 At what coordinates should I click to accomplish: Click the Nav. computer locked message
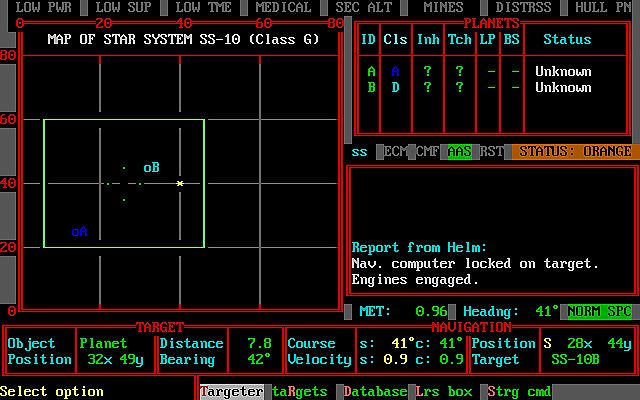[x=475, y=264]
